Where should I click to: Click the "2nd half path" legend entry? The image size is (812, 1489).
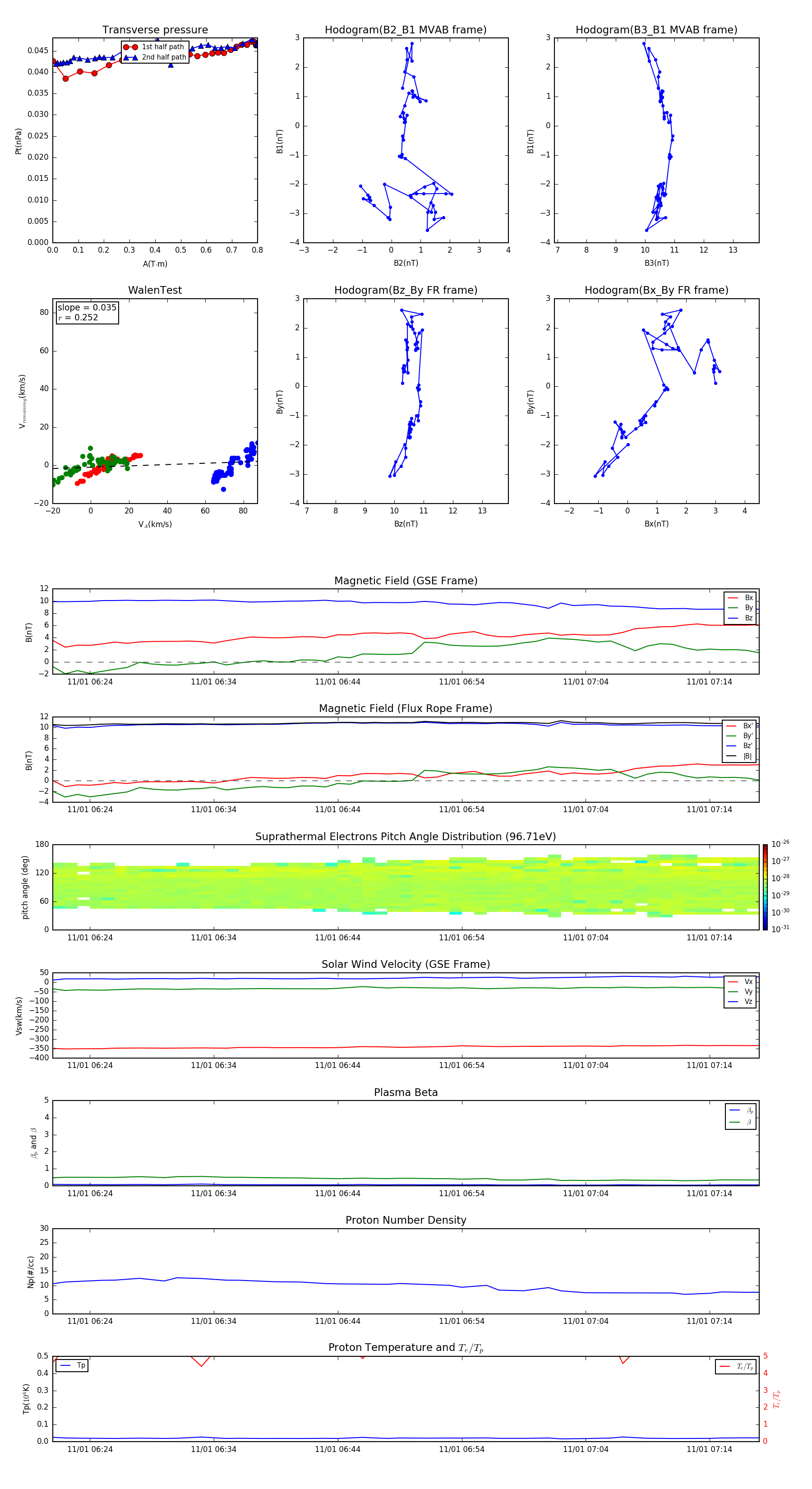coord(155,57)
